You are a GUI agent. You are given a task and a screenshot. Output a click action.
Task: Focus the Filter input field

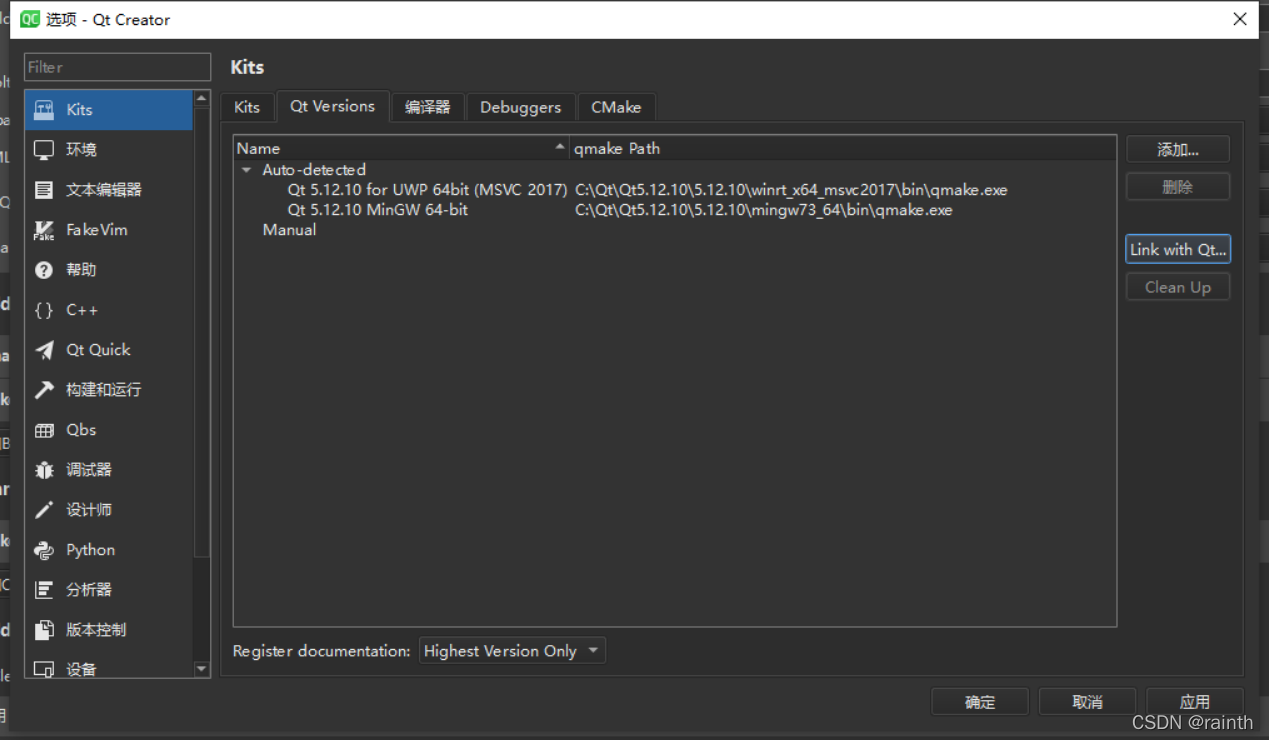[117, 67]
